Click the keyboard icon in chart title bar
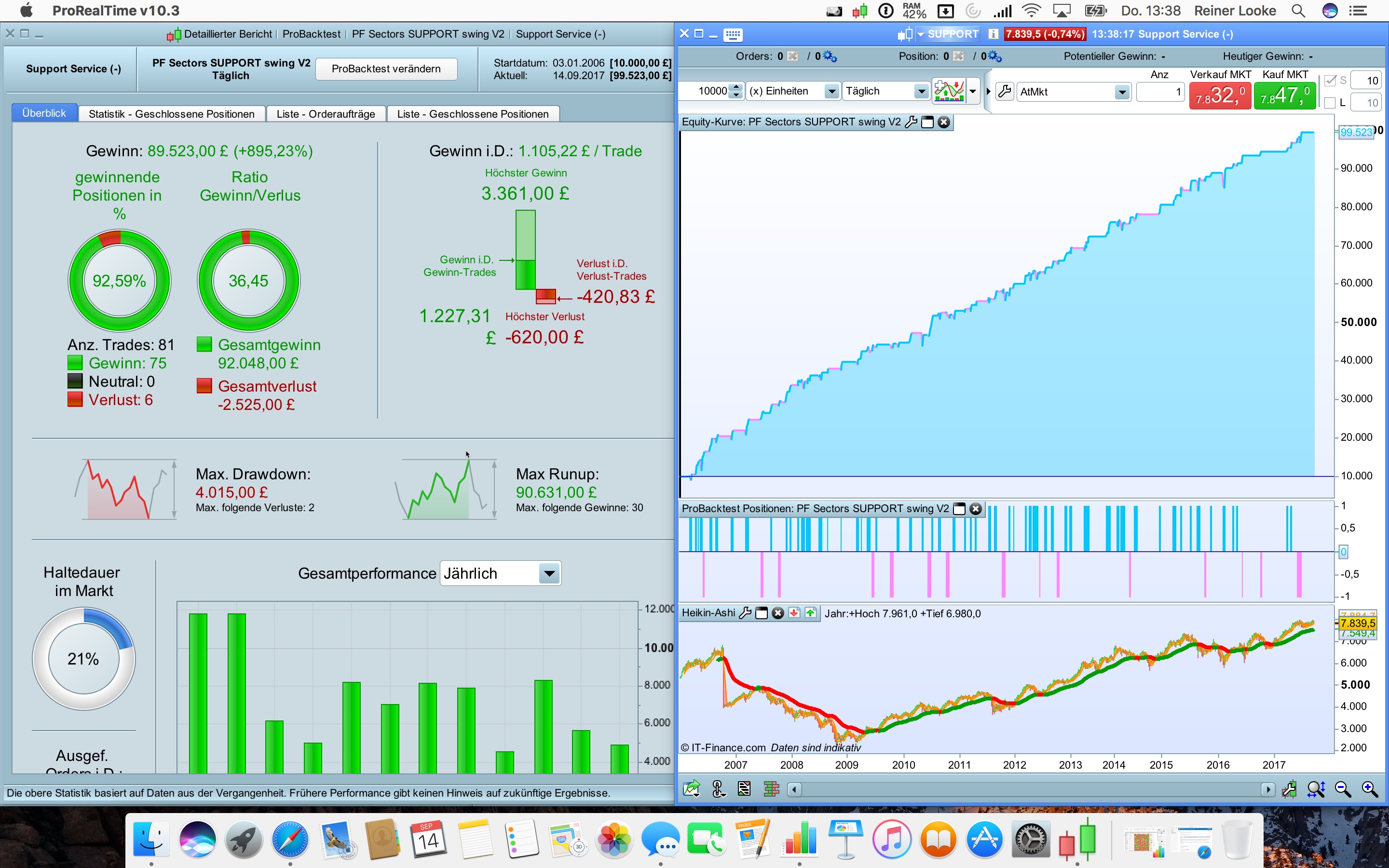The image size is (1389, 868). click(733, 34)
